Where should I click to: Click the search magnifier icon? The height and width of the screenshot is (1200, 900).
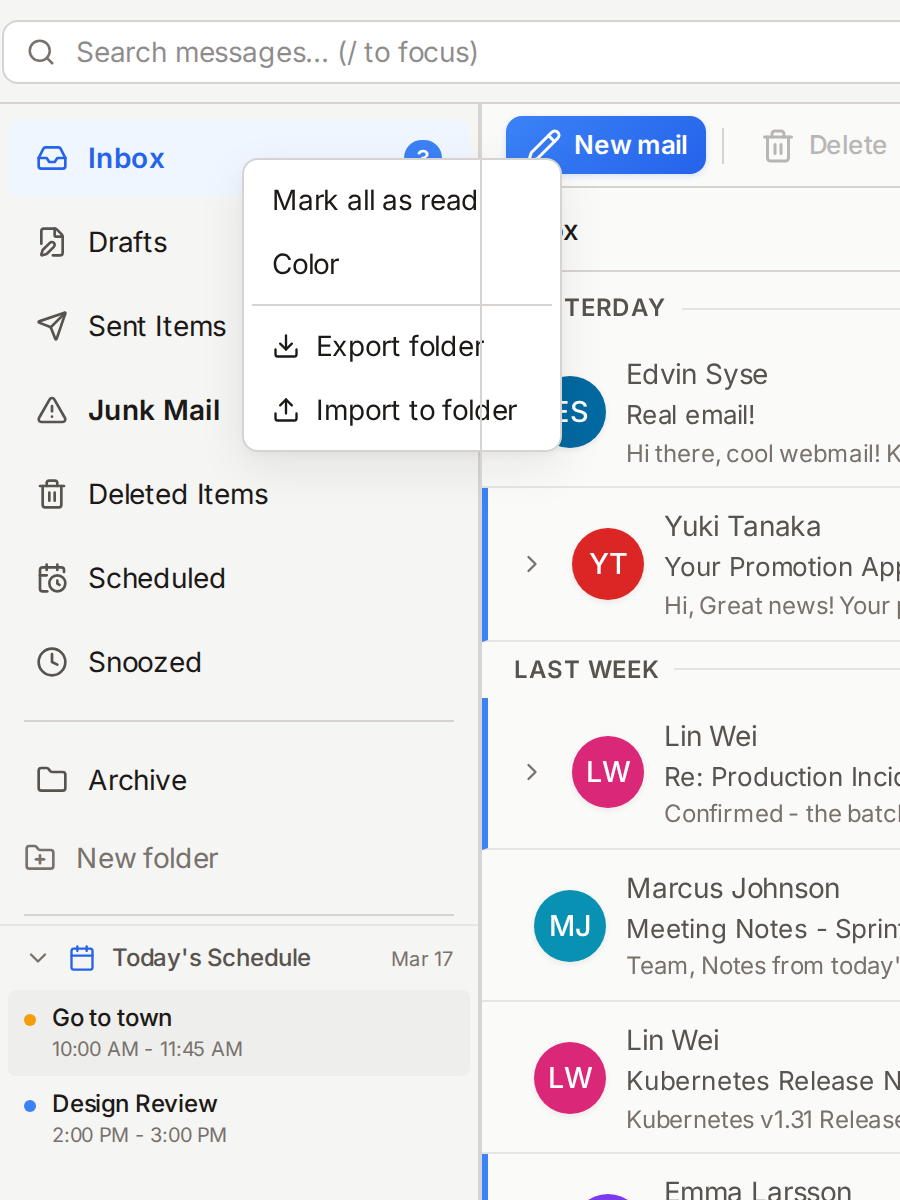(41, 52)
